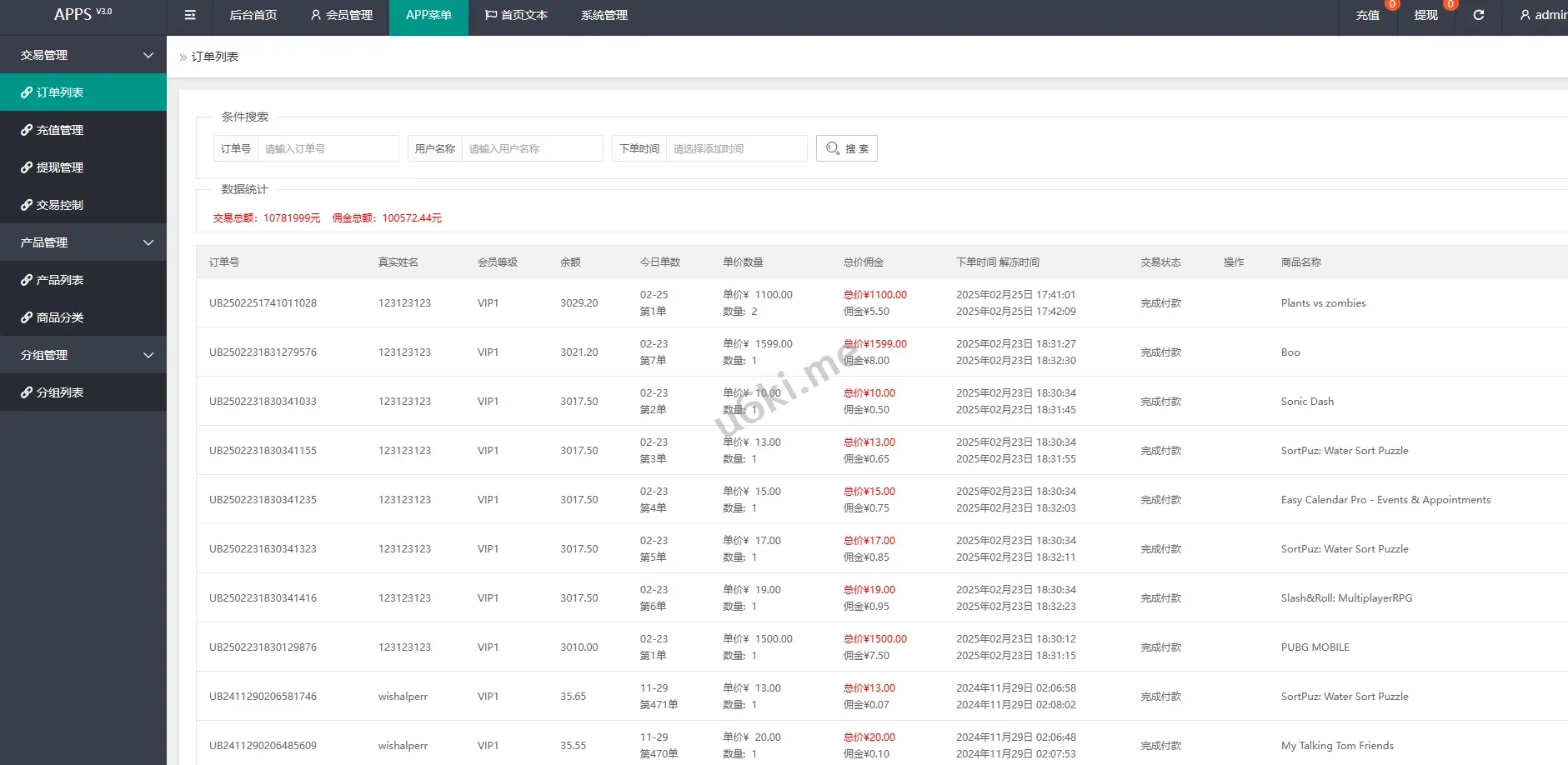
Task: Open 后台首页 from the top navigation
Action: click(x=253, y=15)
